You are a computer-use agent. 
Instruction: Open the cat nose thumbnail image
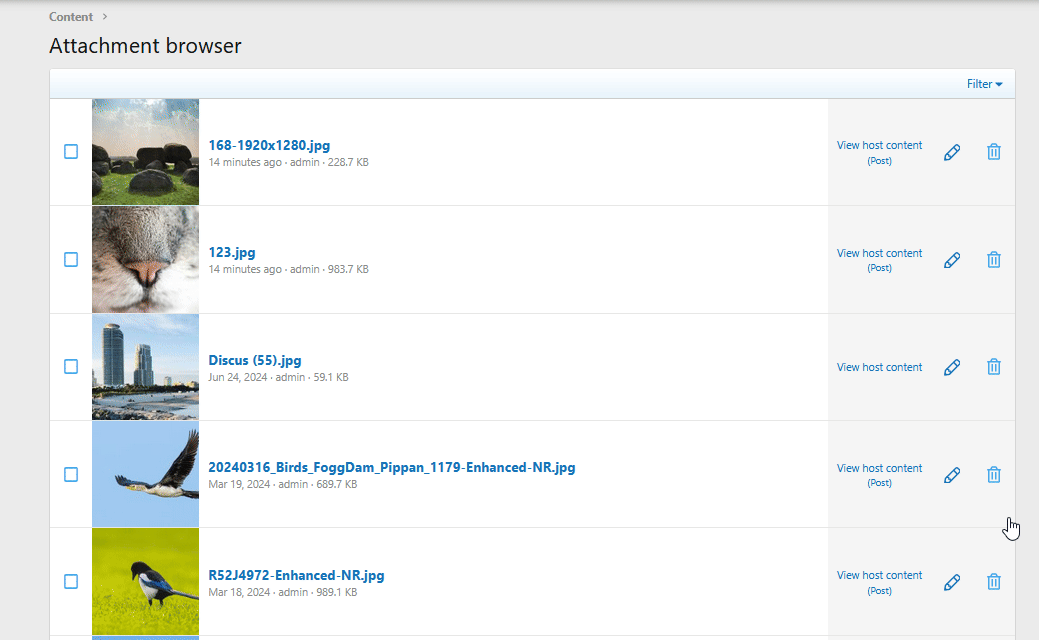(145, 260)
